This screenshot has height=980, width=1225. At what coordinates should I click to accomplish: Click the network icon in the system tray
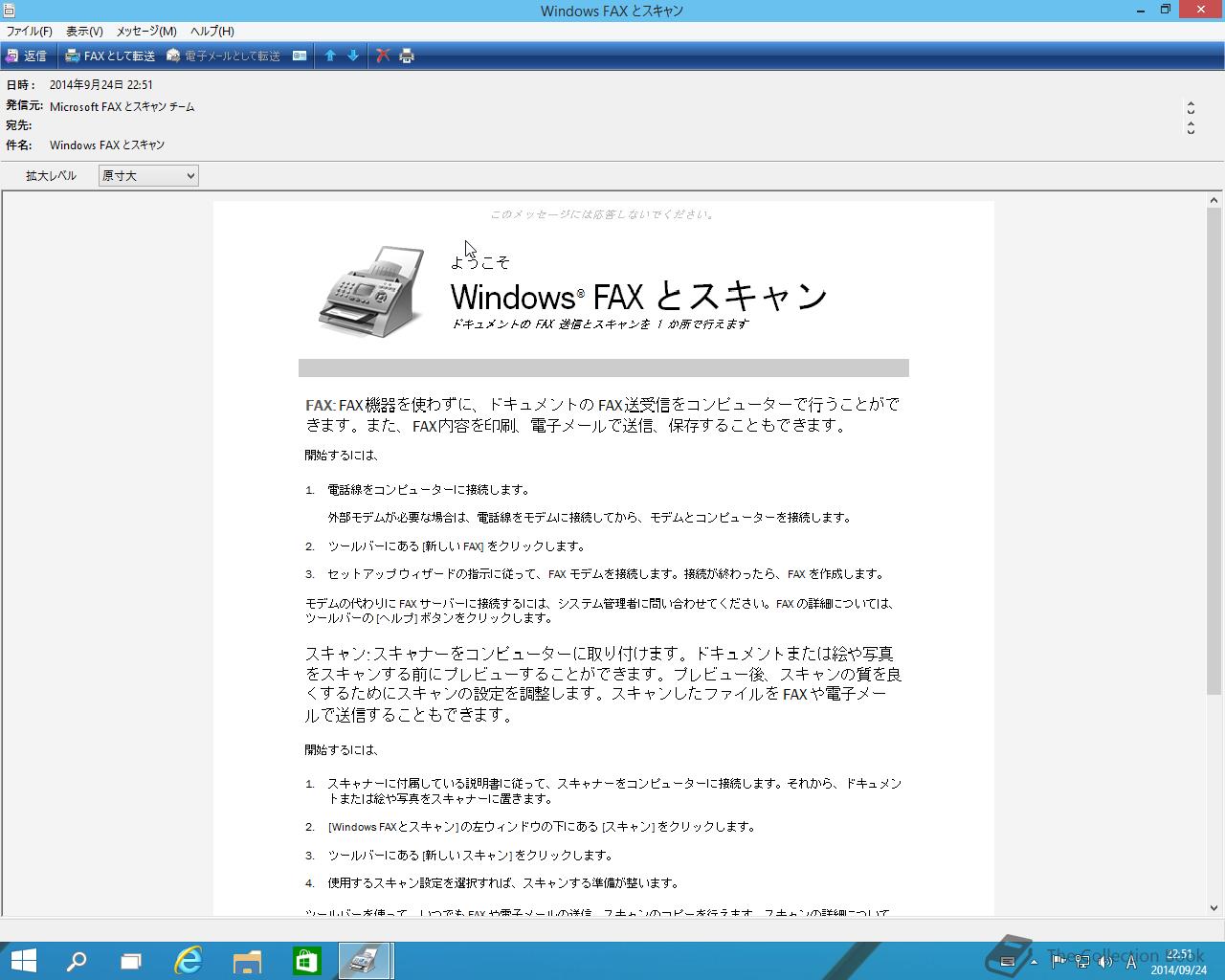[1081, 962]
